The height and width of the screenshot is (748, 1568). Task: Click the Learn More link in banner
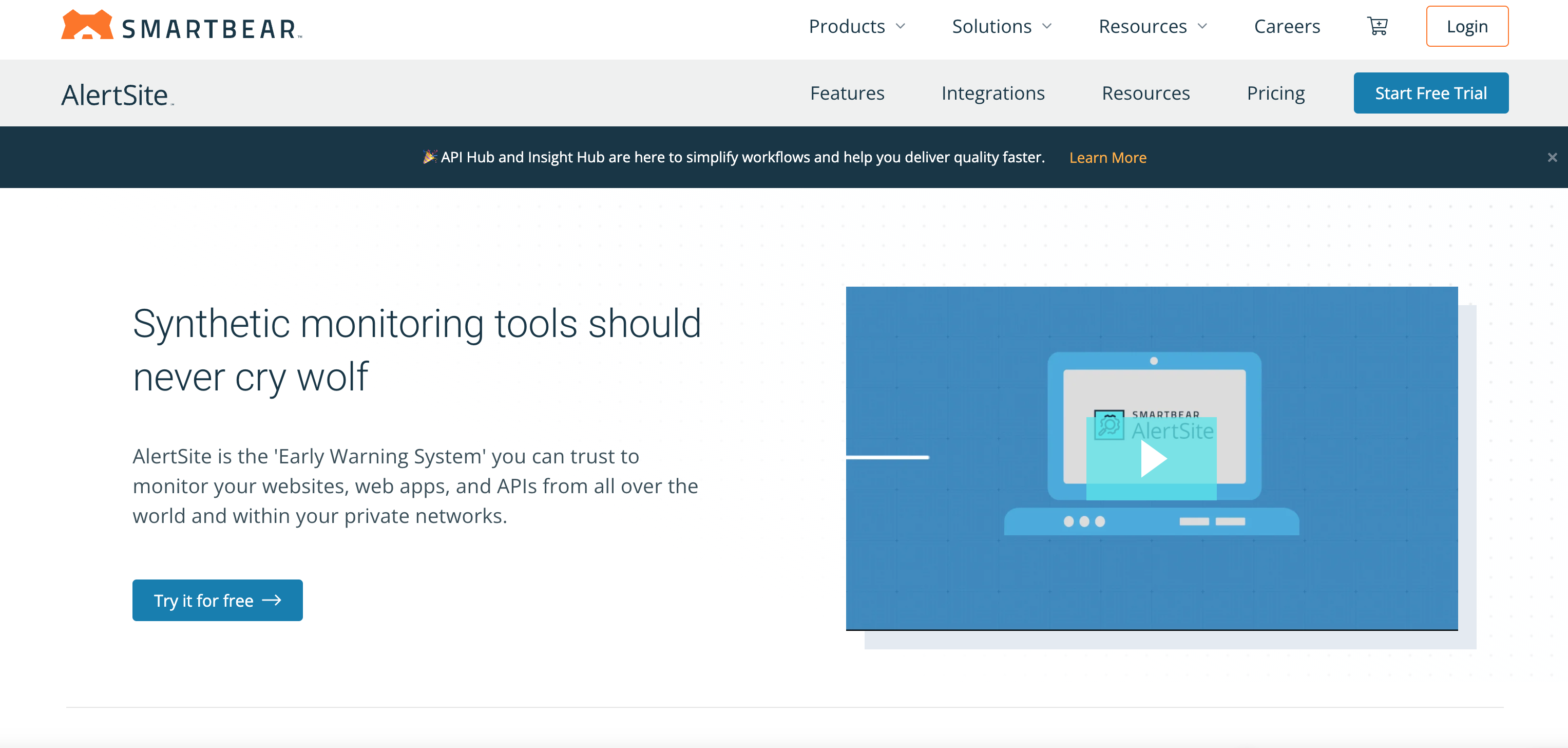tap(1107, 157)
